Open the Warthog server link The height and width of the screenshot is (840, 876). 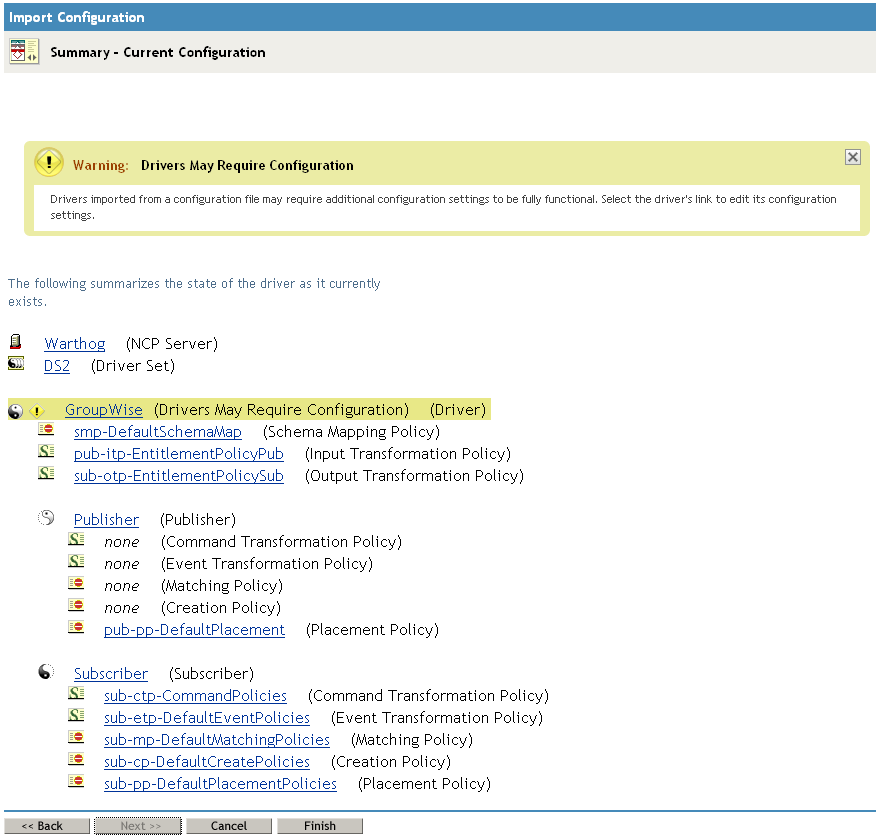(x=75, y=343)
